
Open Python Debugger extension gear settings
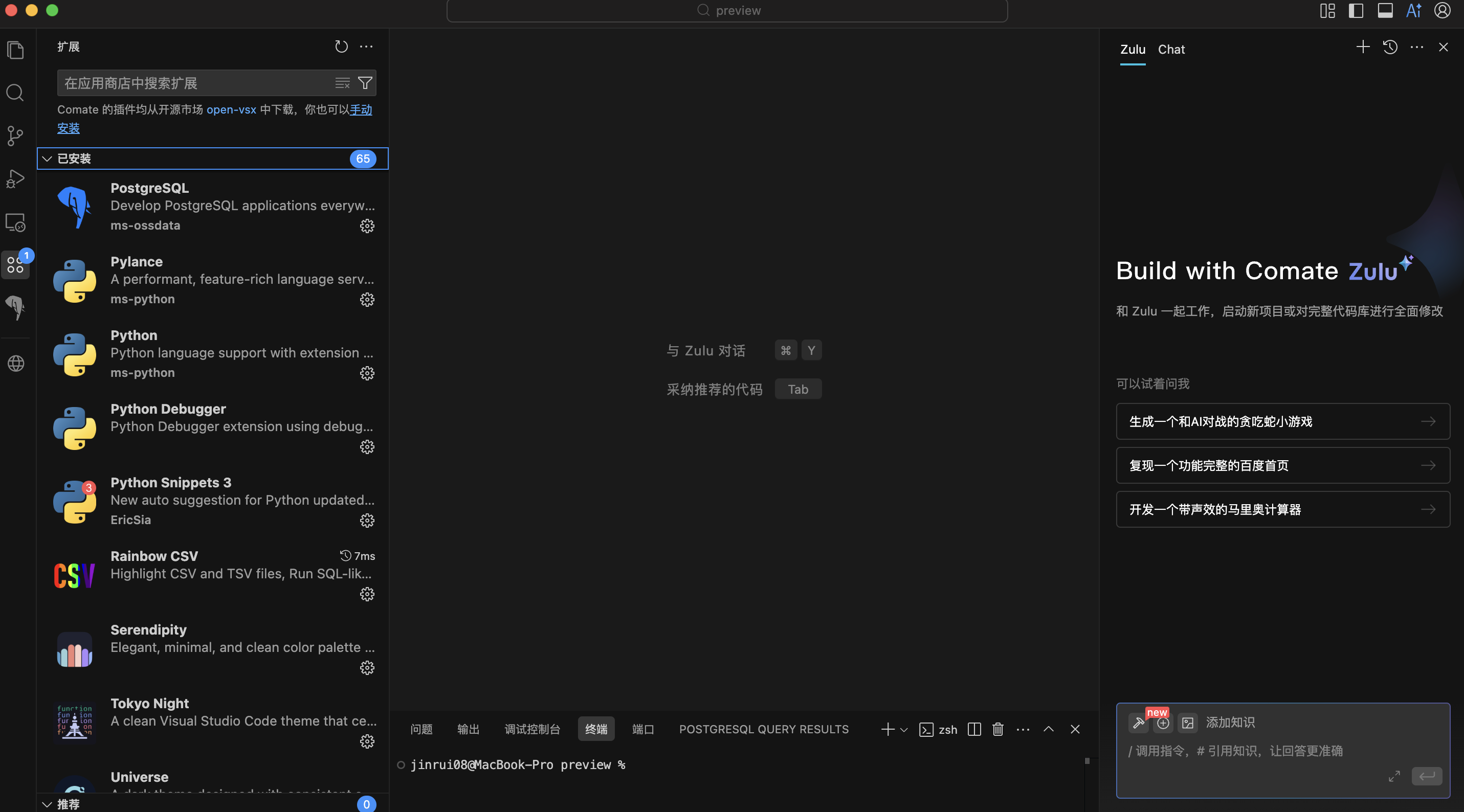[x=367, y=447]
